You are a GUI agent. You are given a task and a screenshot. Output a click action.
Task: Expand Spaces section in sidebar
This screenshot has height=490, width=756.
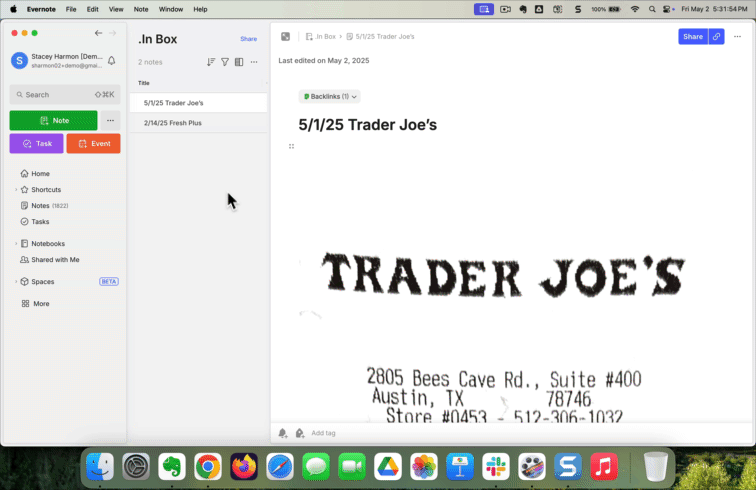pyautogui.click(x=15, y=282)
